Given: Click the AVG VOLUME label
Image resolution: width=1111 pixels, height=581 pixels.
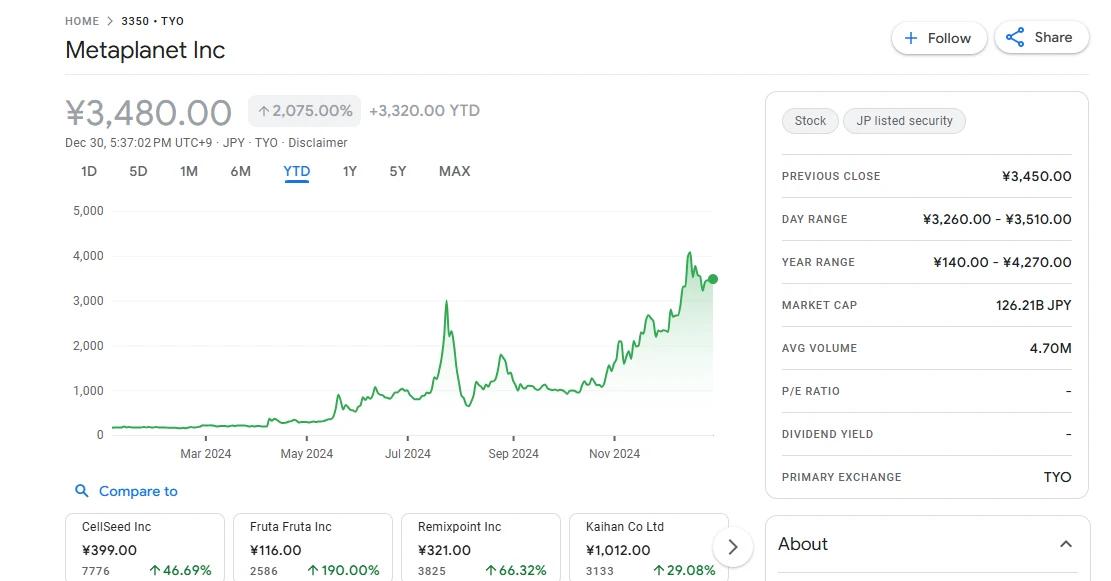Looking at the screenshot, I should 820,349.
